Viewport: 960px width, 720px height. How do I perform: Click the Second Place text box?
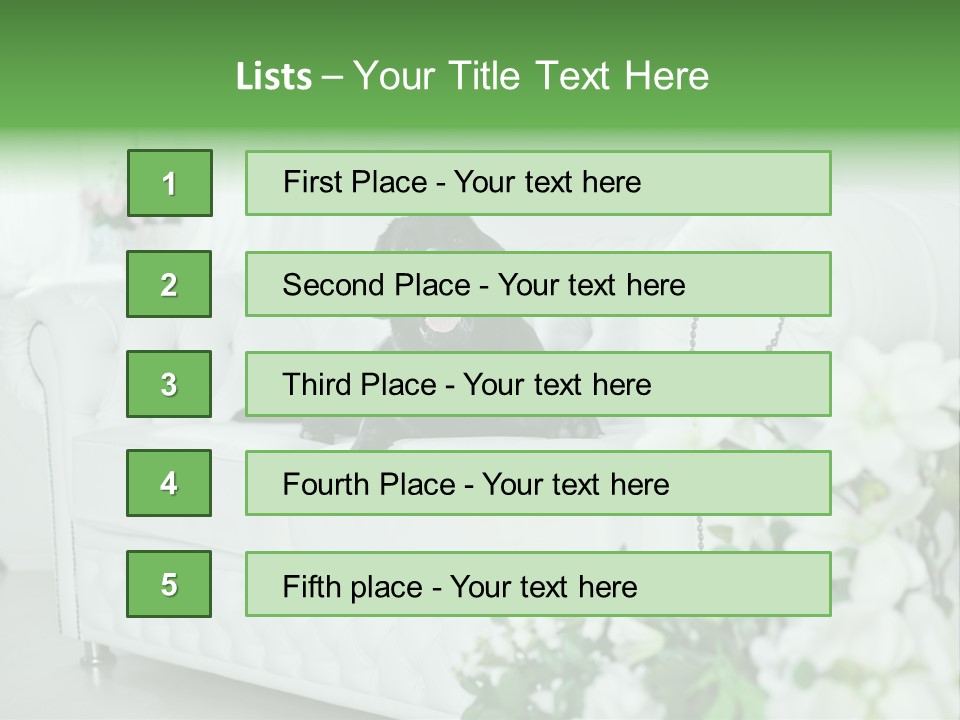tap(538, 284)
